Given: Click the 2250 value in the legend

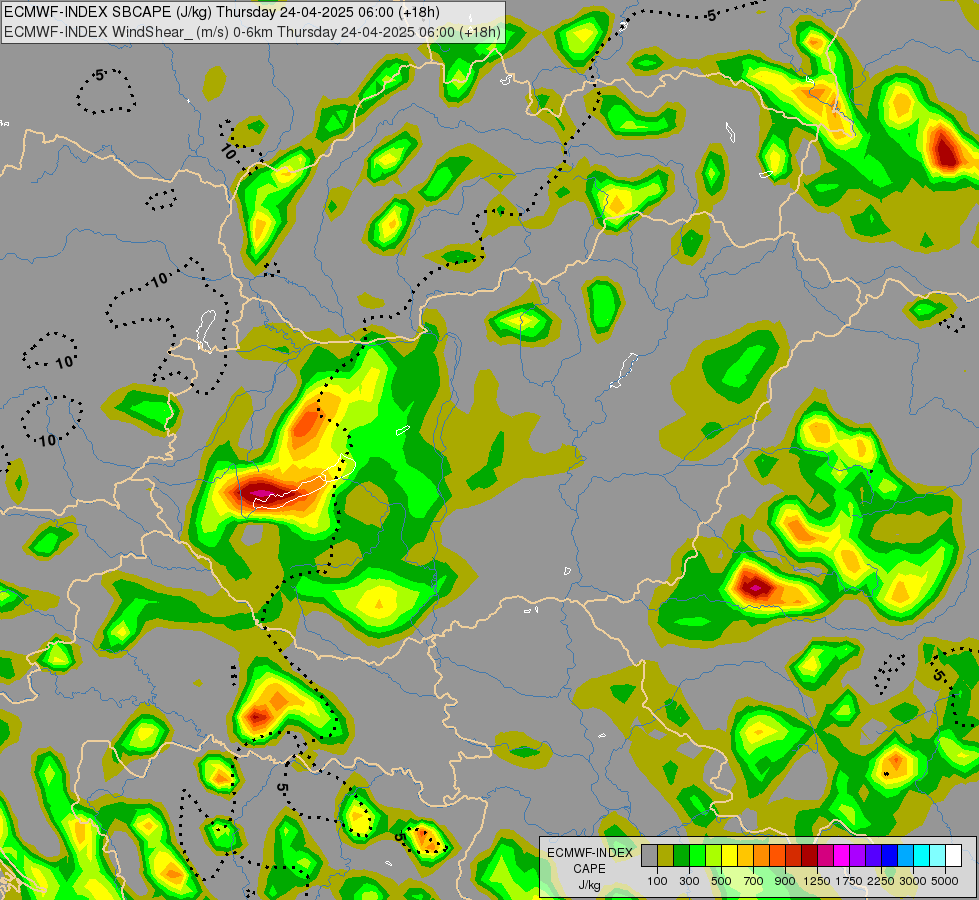Looking at the screenshot, I should pyautogui.click(x=881, y=881).
